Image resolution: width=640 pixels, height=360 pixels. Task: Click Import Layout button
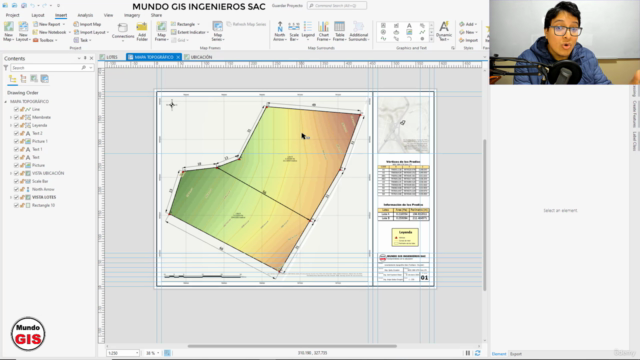(x=90, y=32)
